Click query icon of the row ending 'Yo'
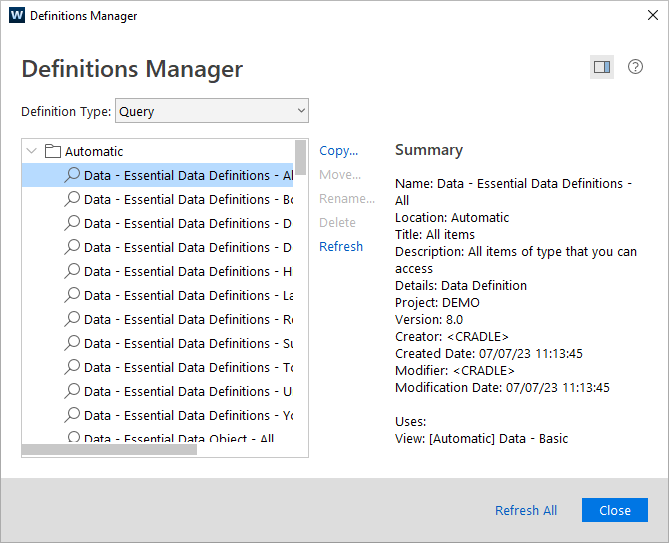The height and width of the screenshot is (543, 669). (x=72, y=415)
